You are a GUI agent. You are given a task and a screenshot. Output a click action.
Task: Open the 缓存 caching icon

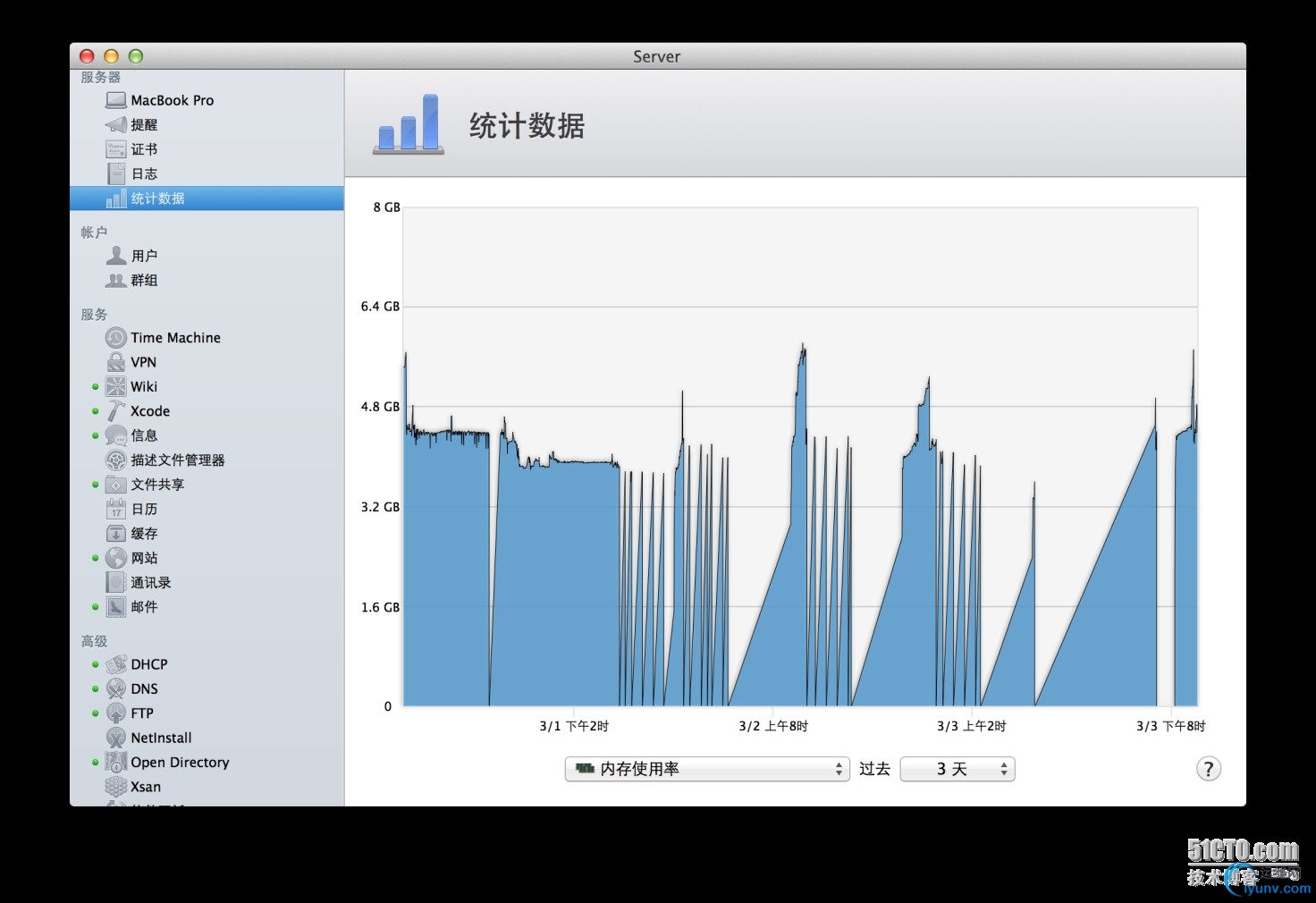point(116,534)
